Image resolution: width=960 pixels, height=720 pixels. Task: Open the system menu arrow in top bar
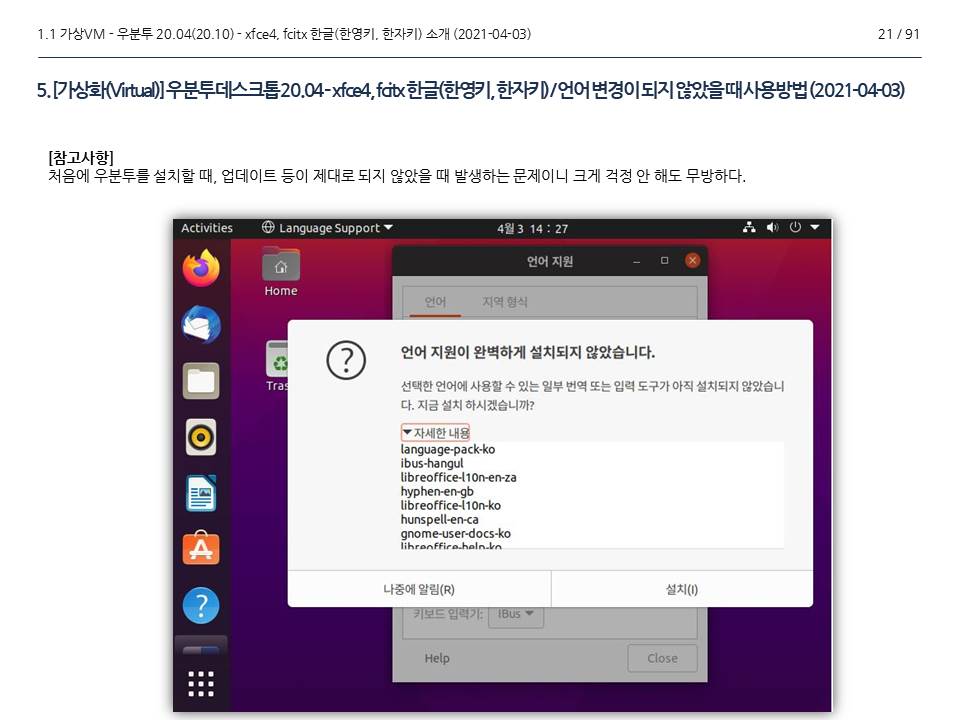point(815,228)
